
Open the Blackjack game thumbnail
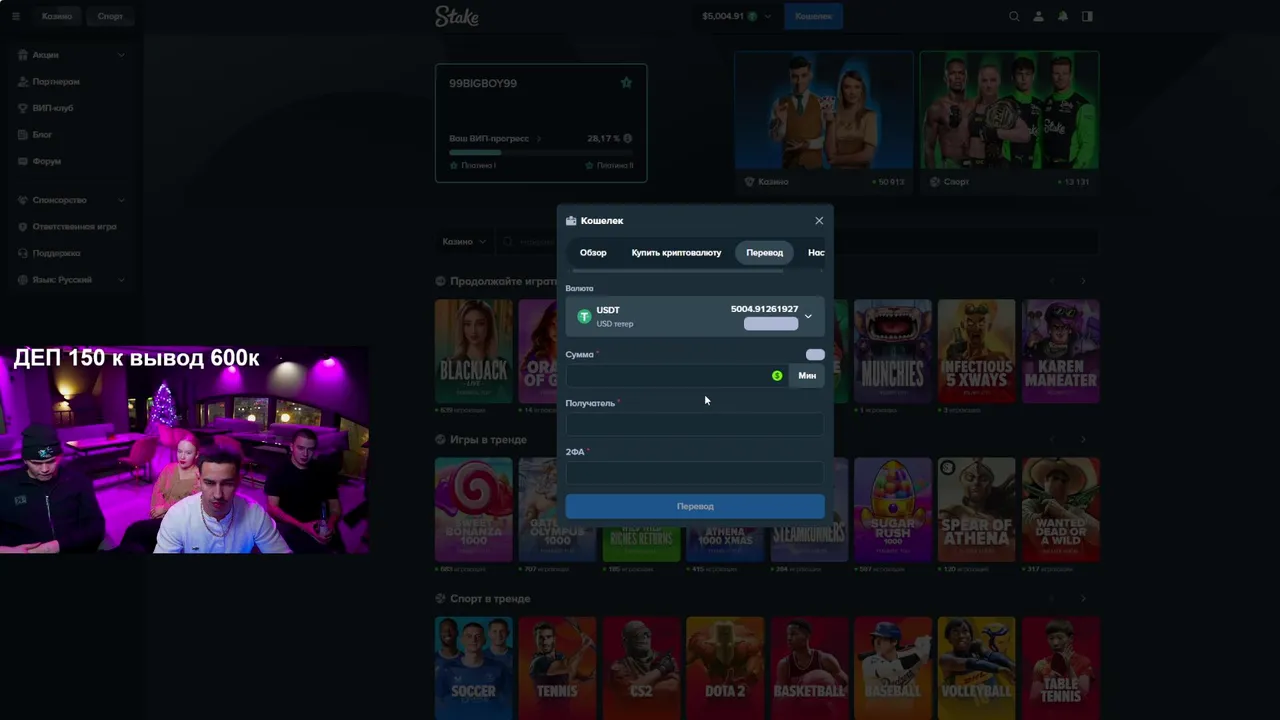474,351
